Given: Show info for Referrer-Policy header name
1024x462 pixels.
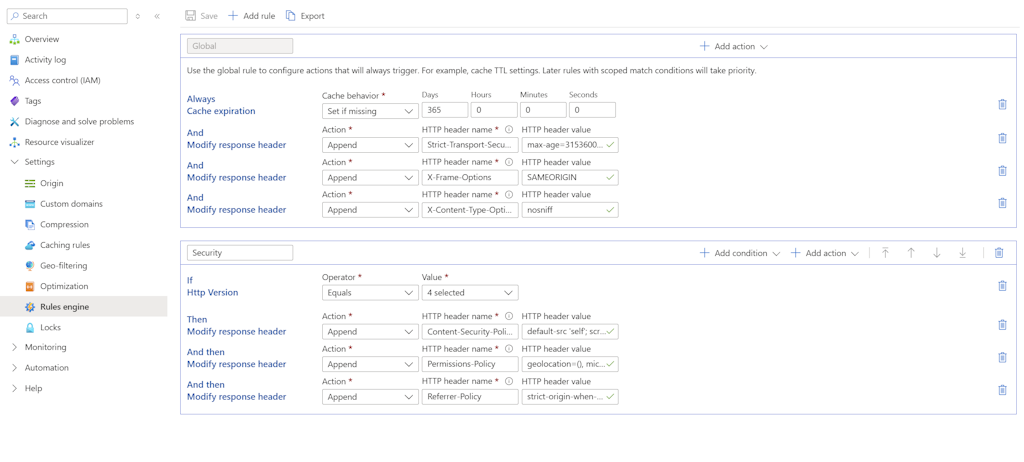Looking at the screenshot, I should pyautogui.click(x=509, y=382).
